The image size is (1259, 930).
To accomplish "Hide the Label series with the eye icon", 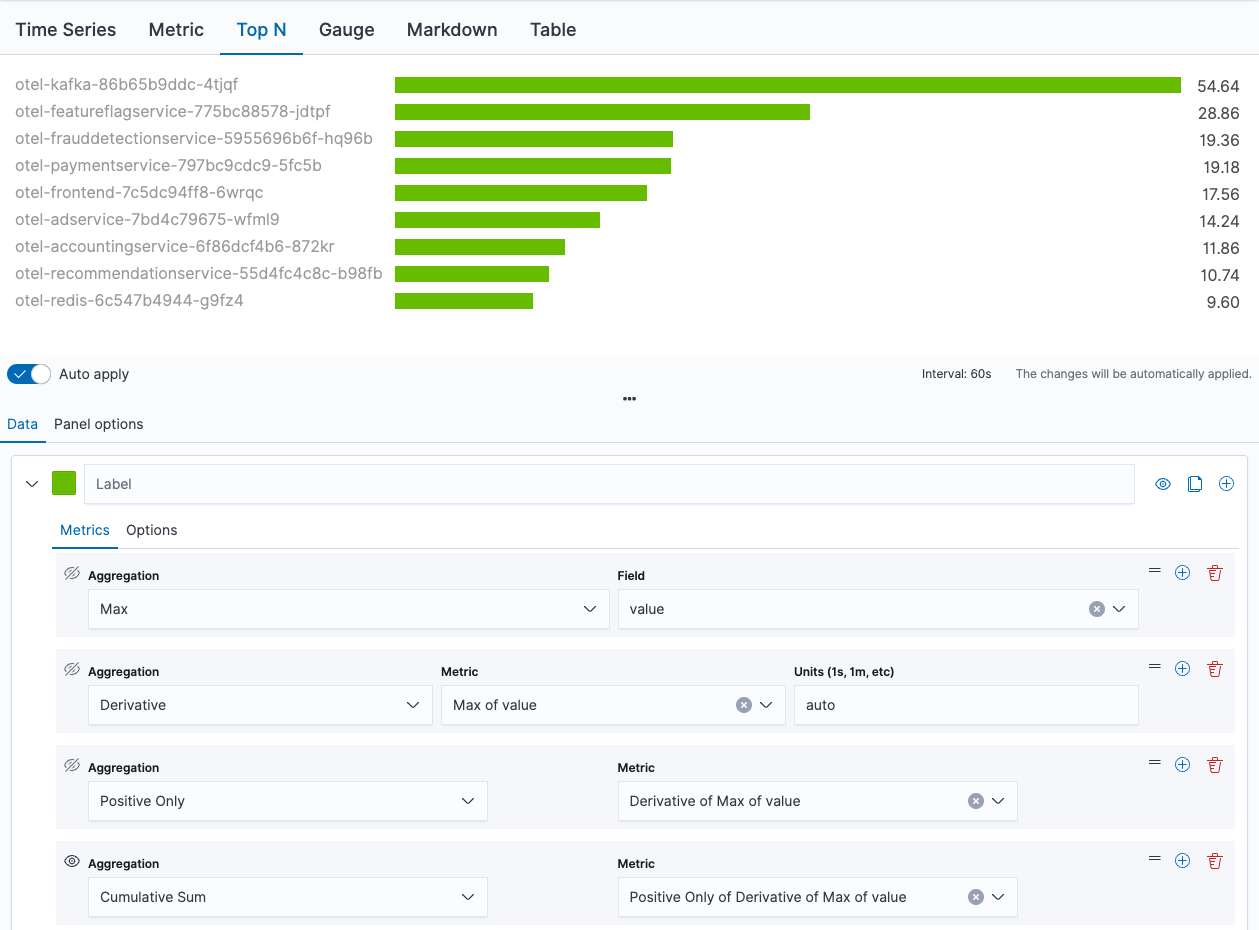I will pos(1162,483).
